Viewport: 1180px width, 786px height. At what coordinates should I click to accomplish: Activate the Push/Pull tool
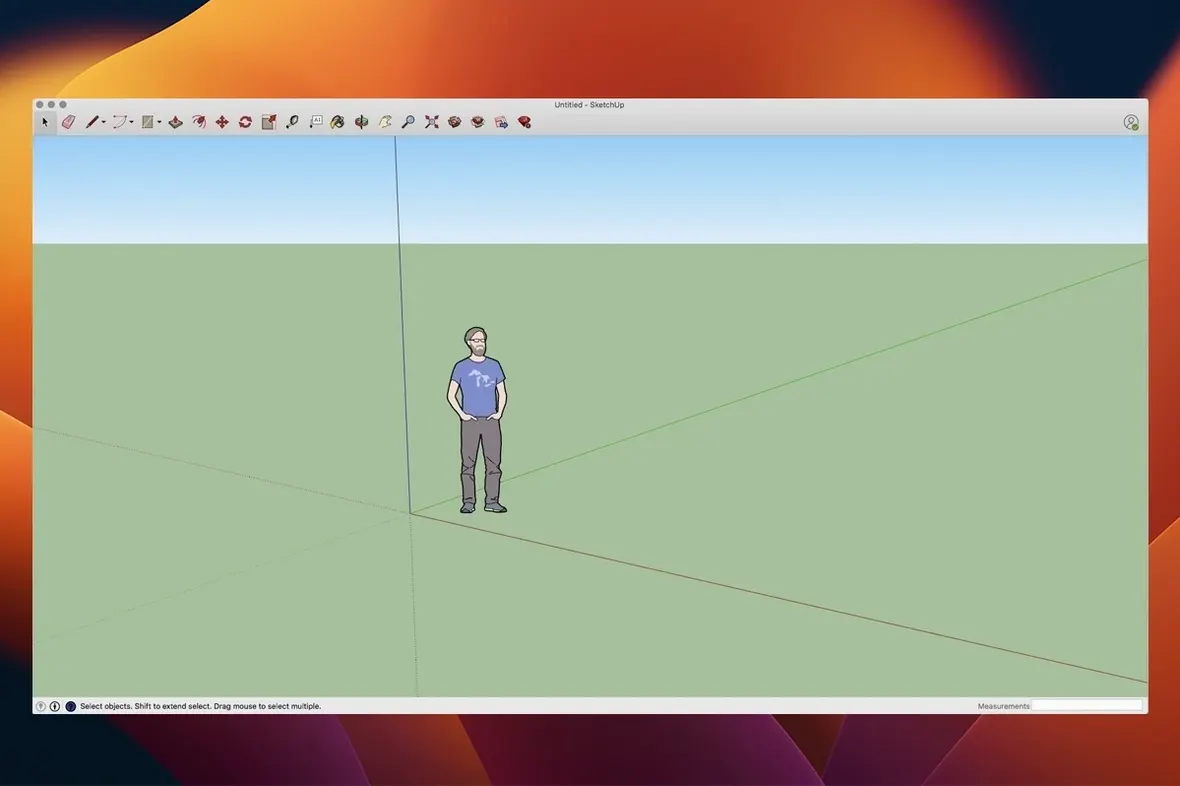175,122
